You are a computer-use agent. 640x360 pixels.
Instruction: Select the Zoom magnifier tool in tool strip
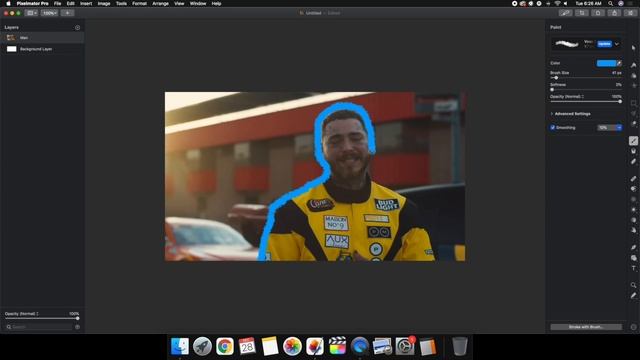tap(633, 285)
